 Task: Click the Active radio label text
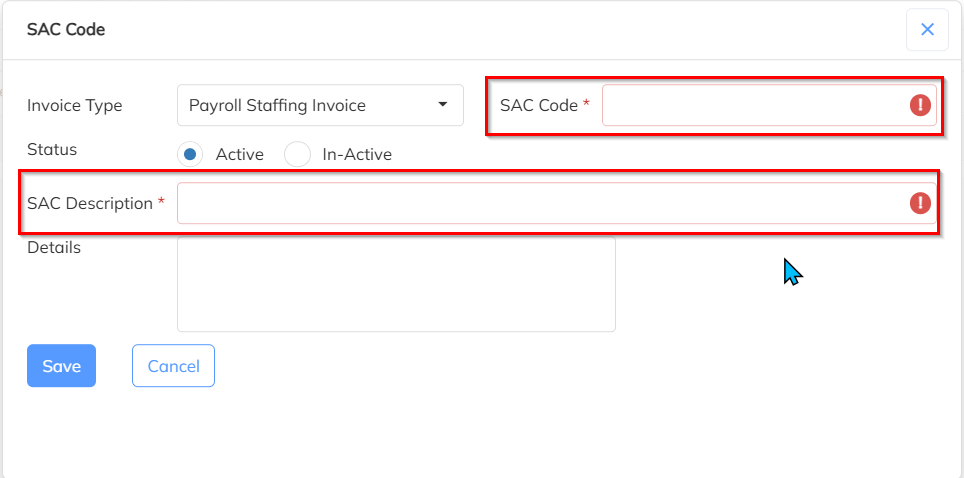240,154
